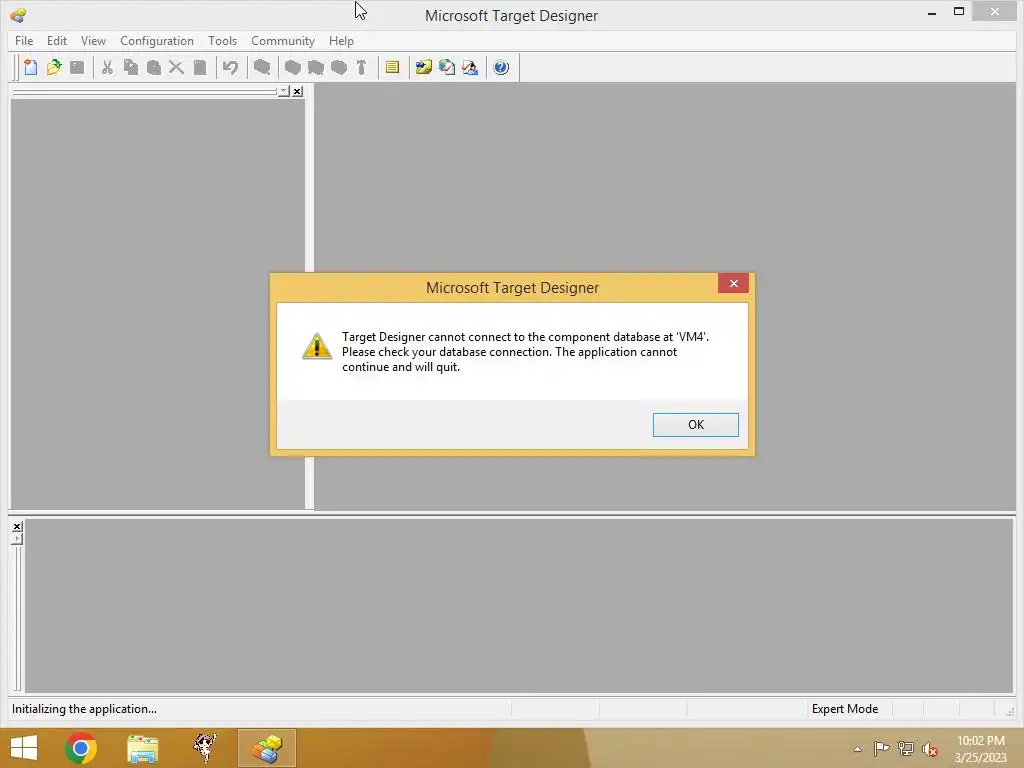
Task: Open the Windows Start button
Action: 24,748
